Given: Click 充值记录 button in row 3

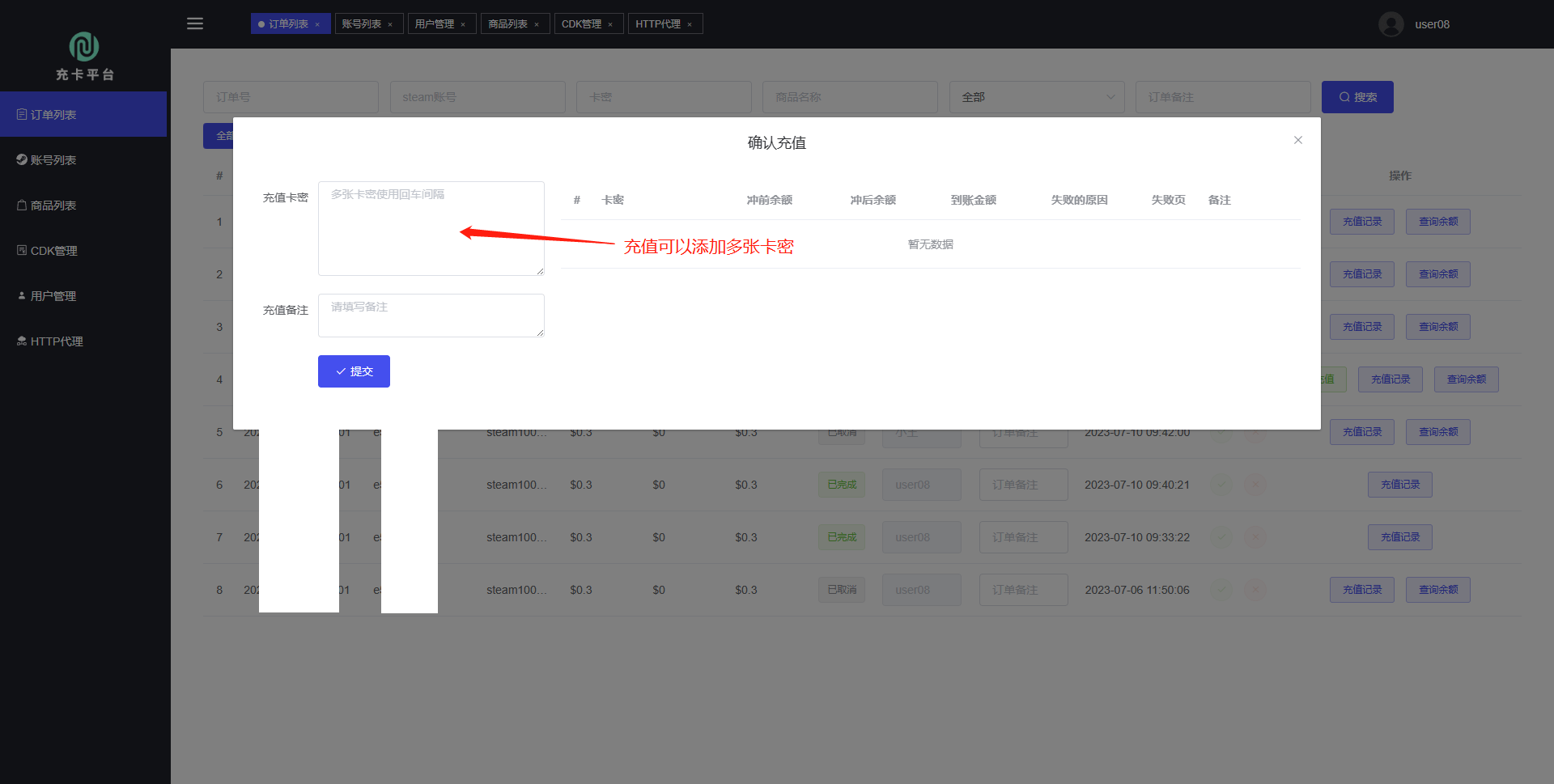Looking at the screenshot, I should point(1362,327).
